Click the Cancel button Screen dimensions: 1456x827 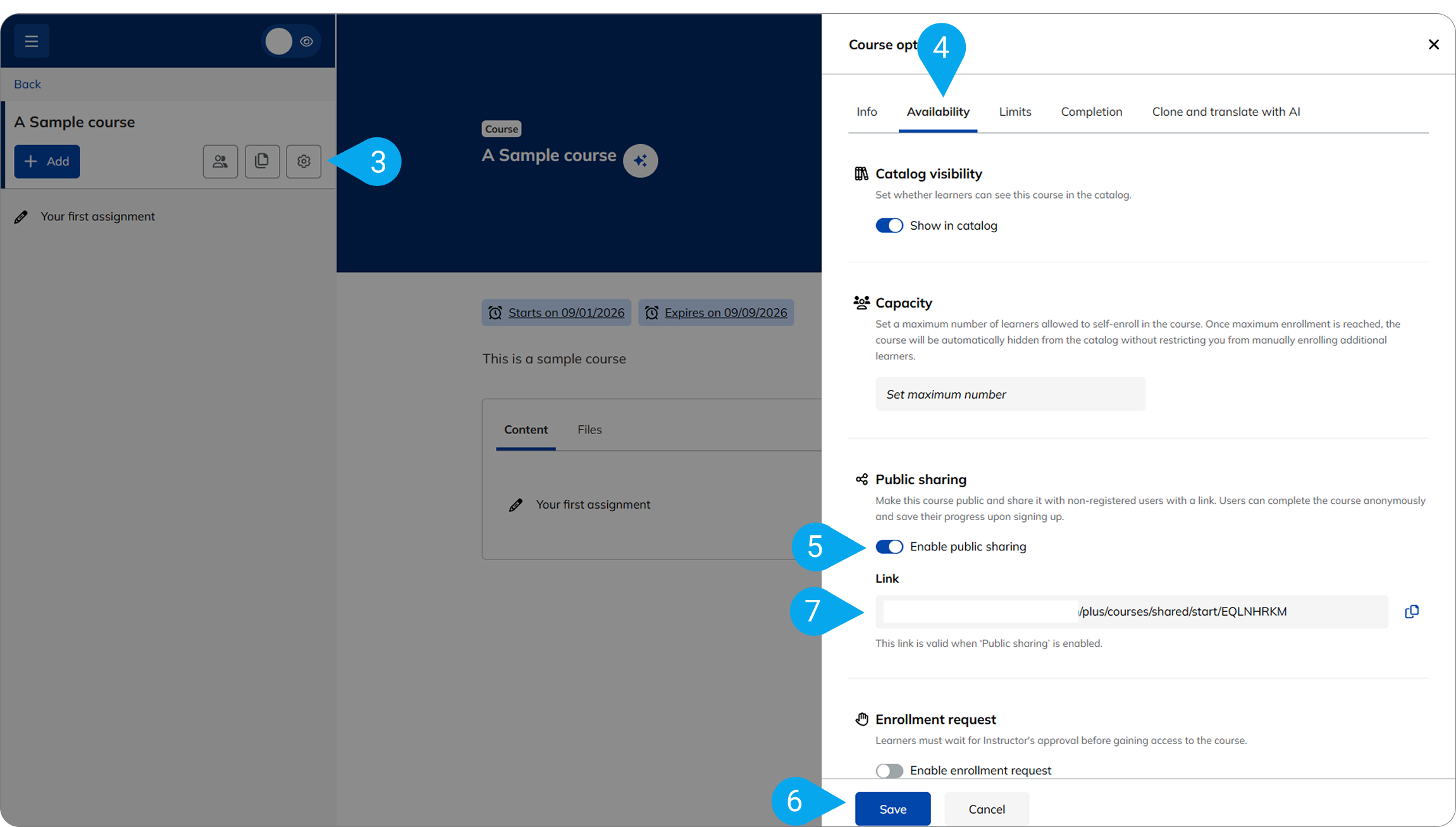986,809
